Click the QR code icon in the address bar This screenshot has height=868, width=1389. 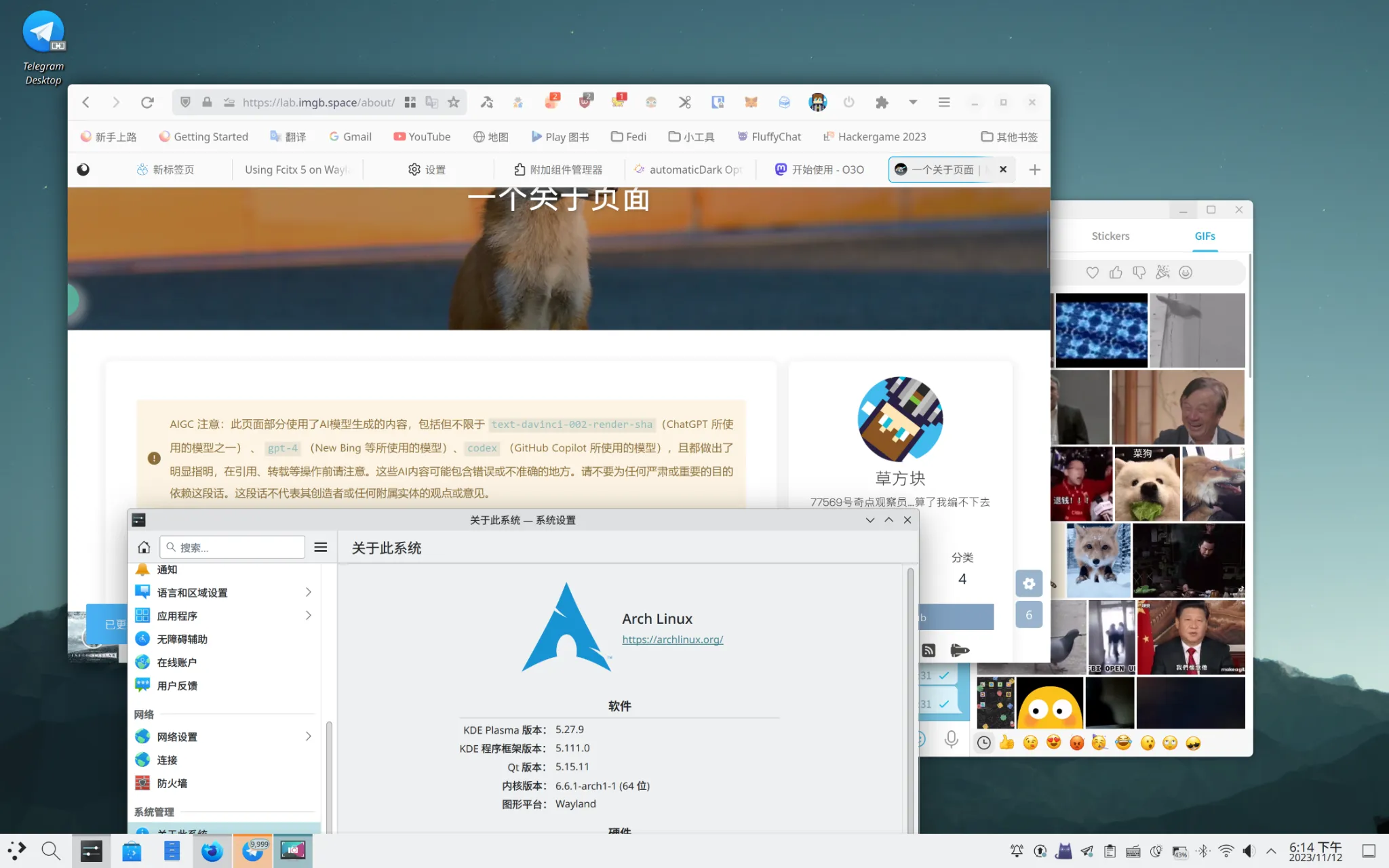pyautogui.click(x=410, y=102)
